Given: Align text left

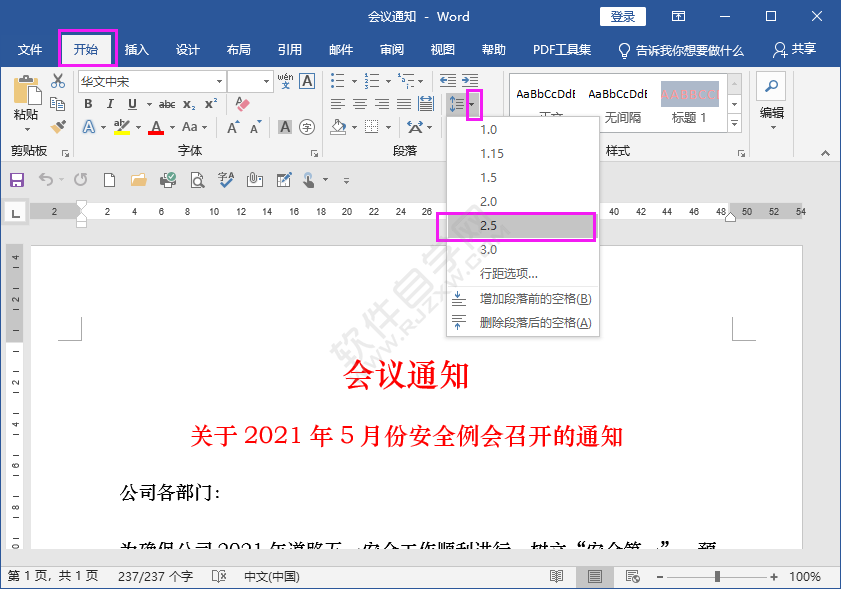Looking at the screenshot, I should pyautogui.click(x=337, y=104).
